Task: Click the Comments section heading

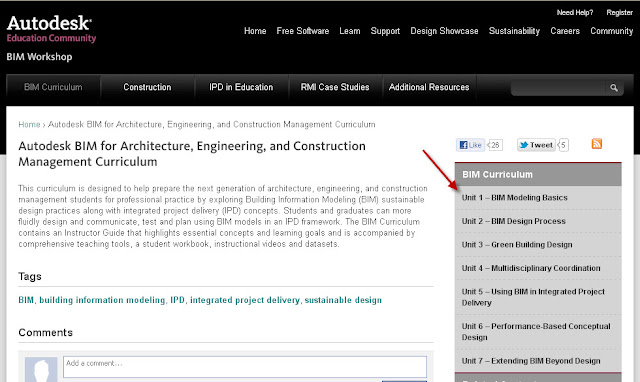Action: (x=45, y=333)
